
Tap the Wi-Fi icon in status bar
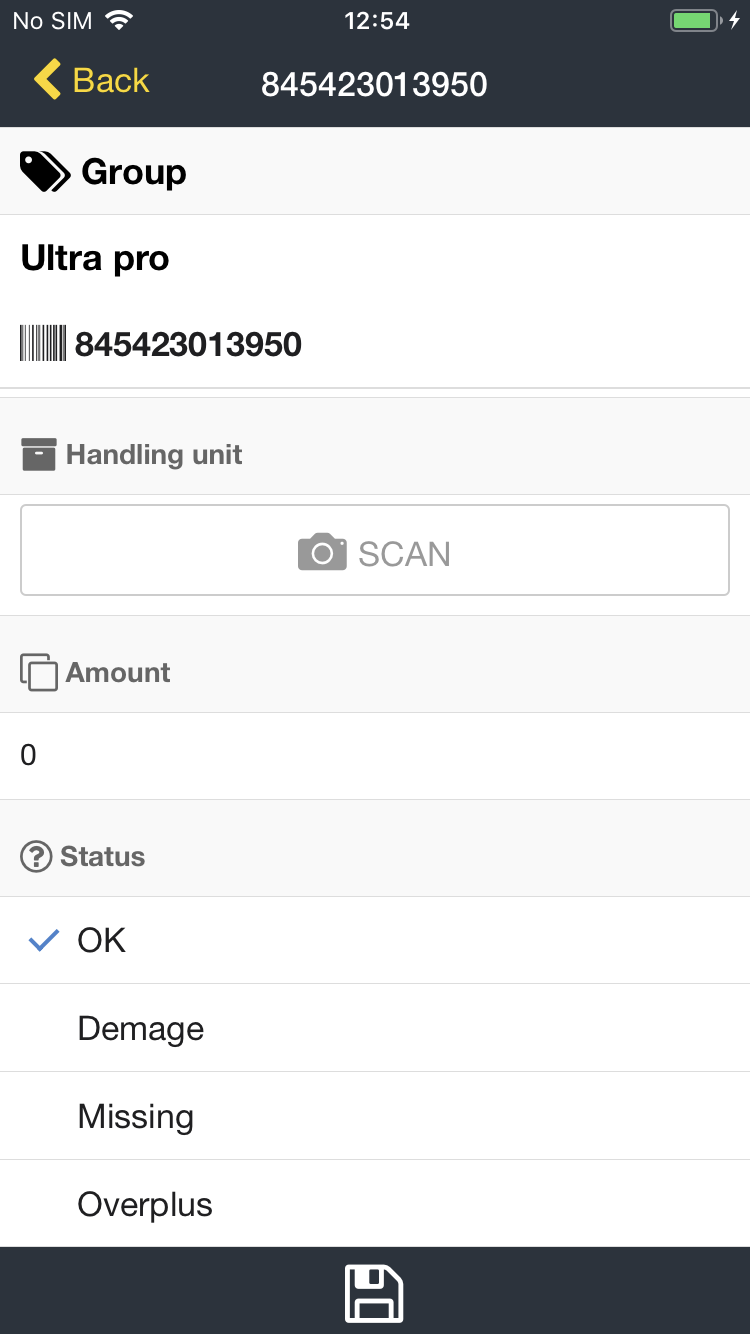click(x=119, y=21)
